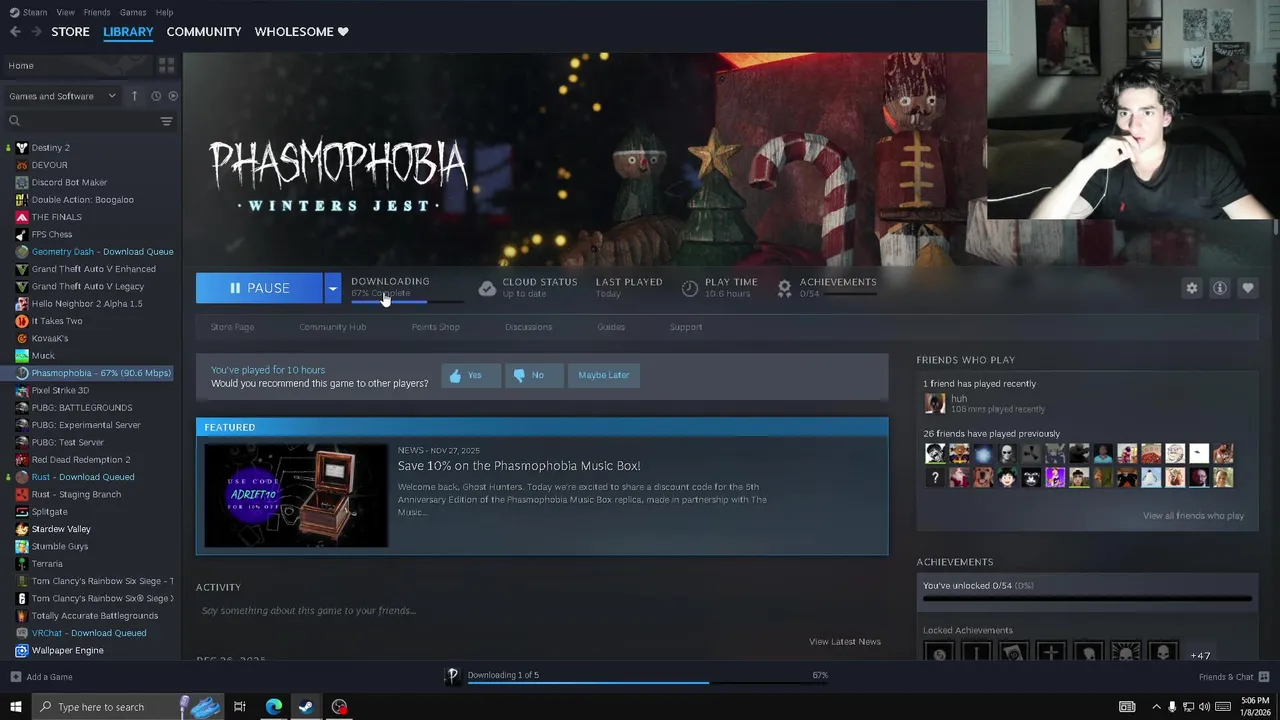Viewport: 1280px width, 720px height.
Task: Select Muck game icon
Action: point(22,355)
